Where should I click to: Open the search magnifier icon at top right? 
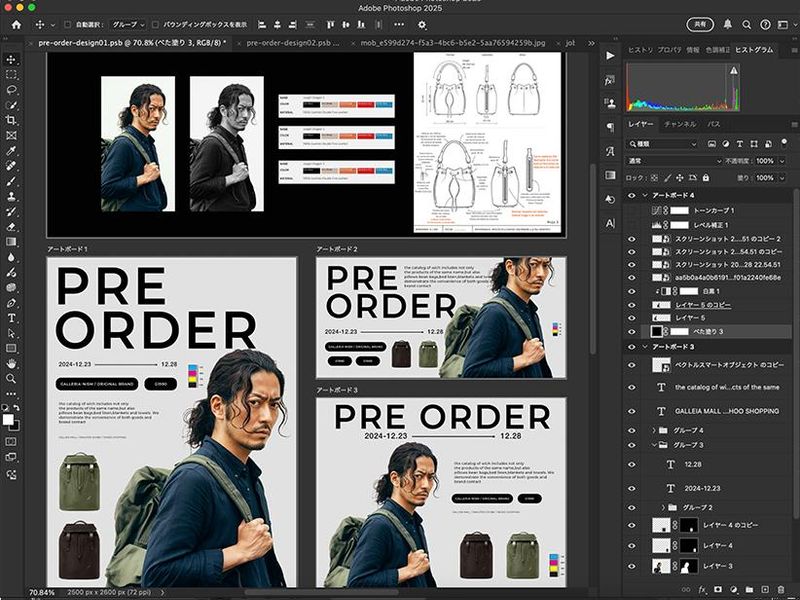747,24
